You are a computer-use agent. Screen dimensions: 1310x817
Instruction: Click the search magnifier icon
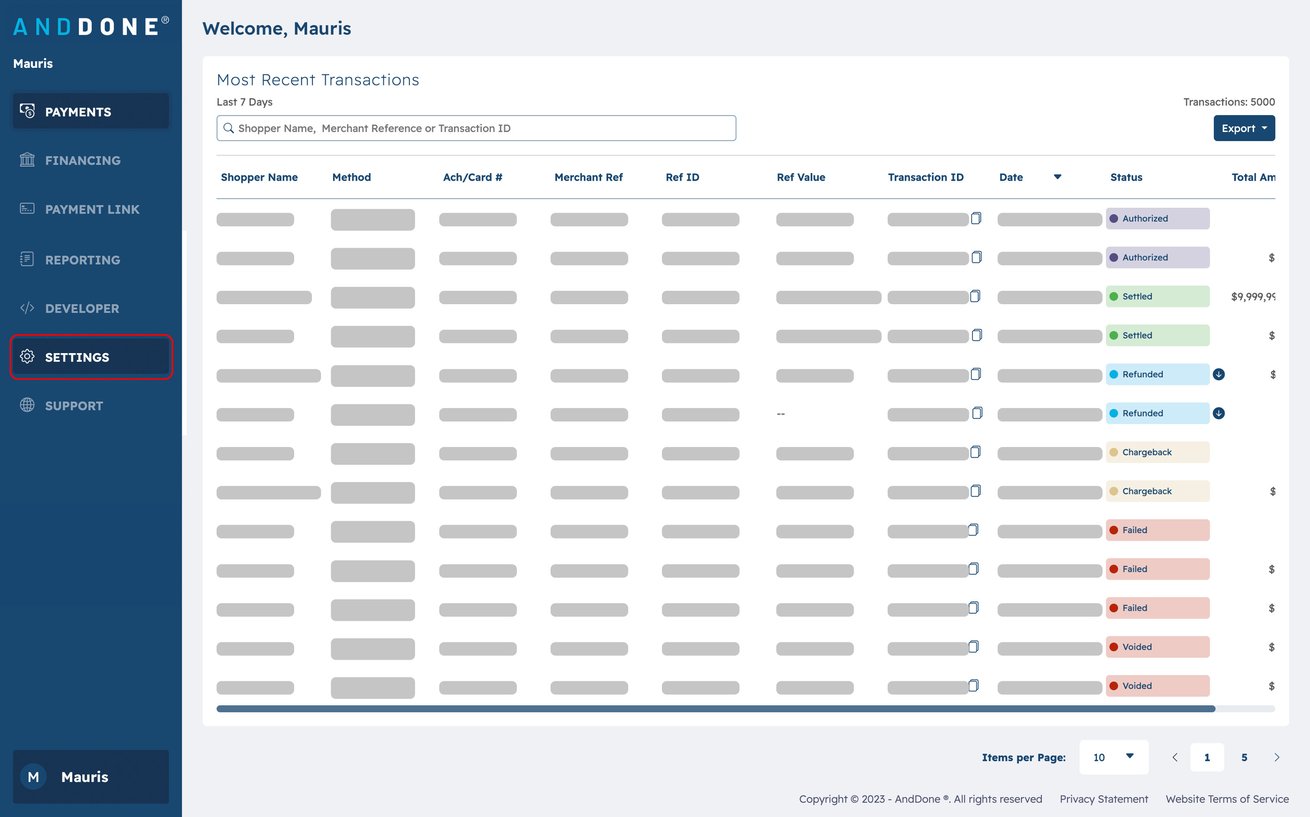229,128
